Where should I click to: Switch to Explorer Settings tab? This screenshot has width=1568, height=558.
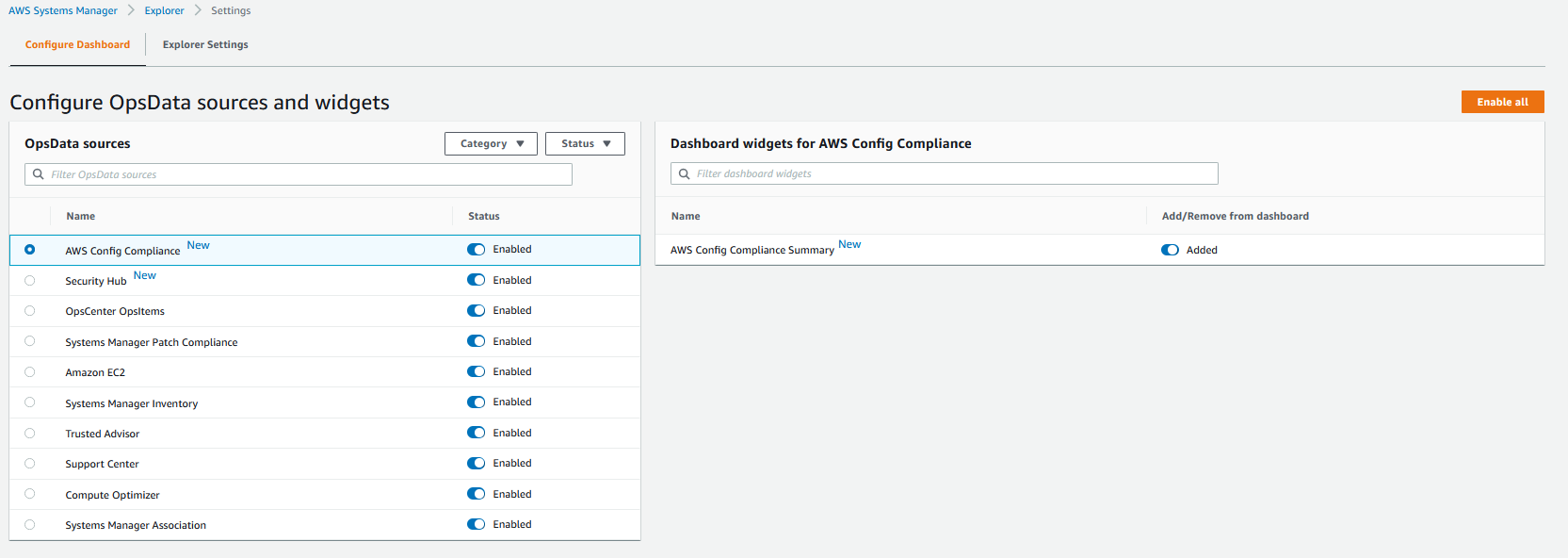click(205, 44)
